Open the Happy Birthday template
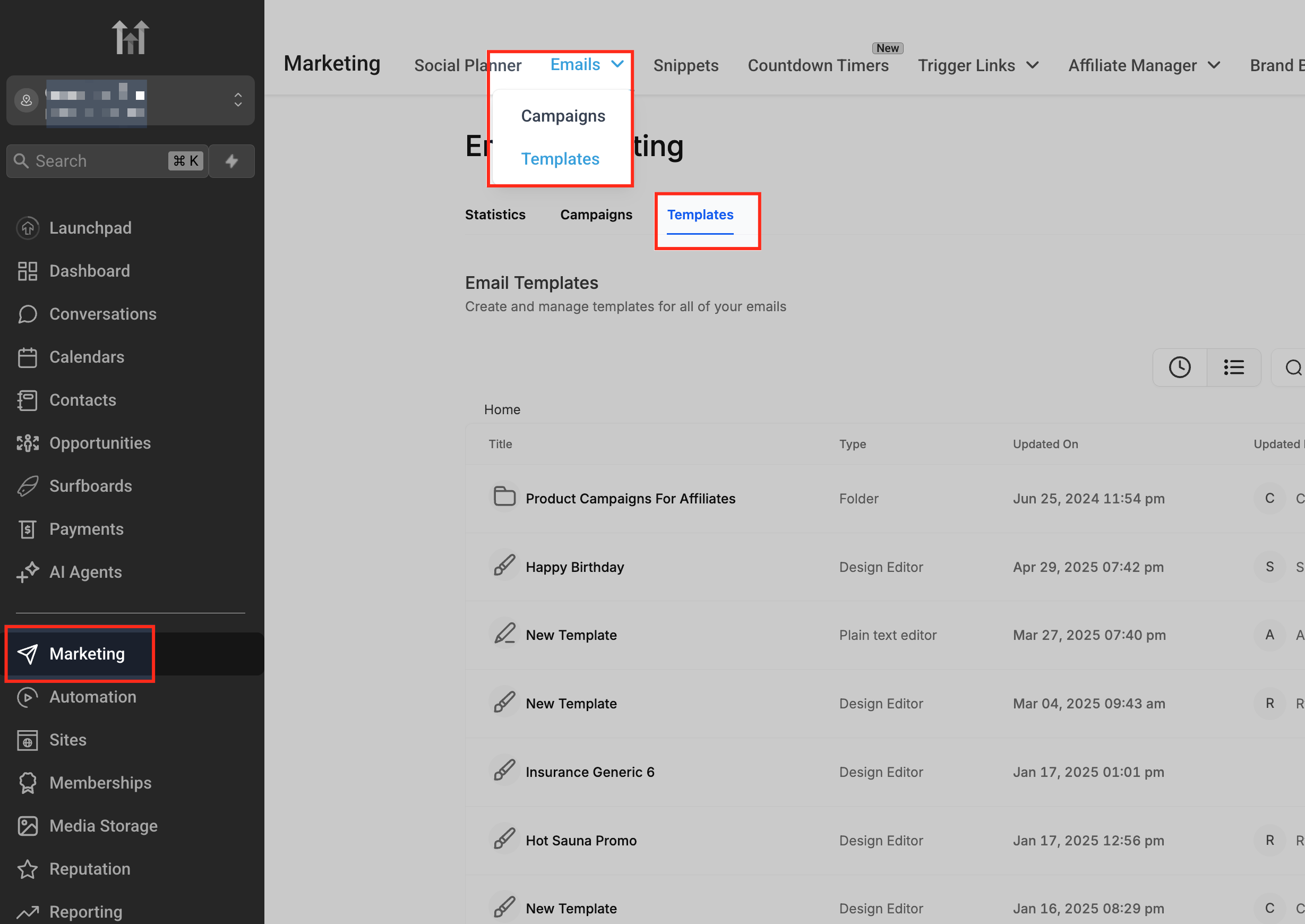This screenshot has width=1305, height=924. point(574,567)
